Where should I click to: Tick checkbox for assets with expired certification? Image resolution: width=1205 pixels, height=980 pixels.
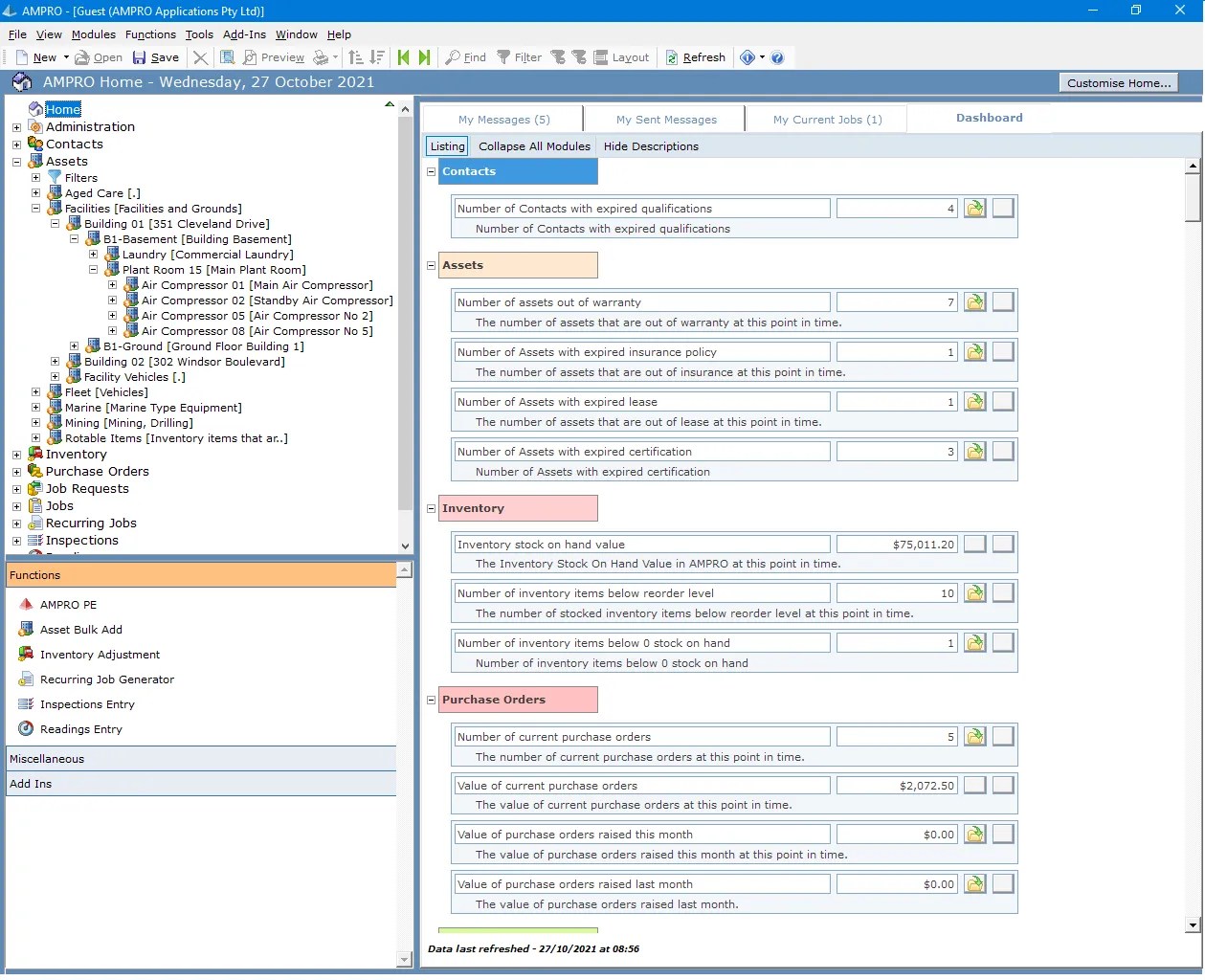coord(1003,451)
